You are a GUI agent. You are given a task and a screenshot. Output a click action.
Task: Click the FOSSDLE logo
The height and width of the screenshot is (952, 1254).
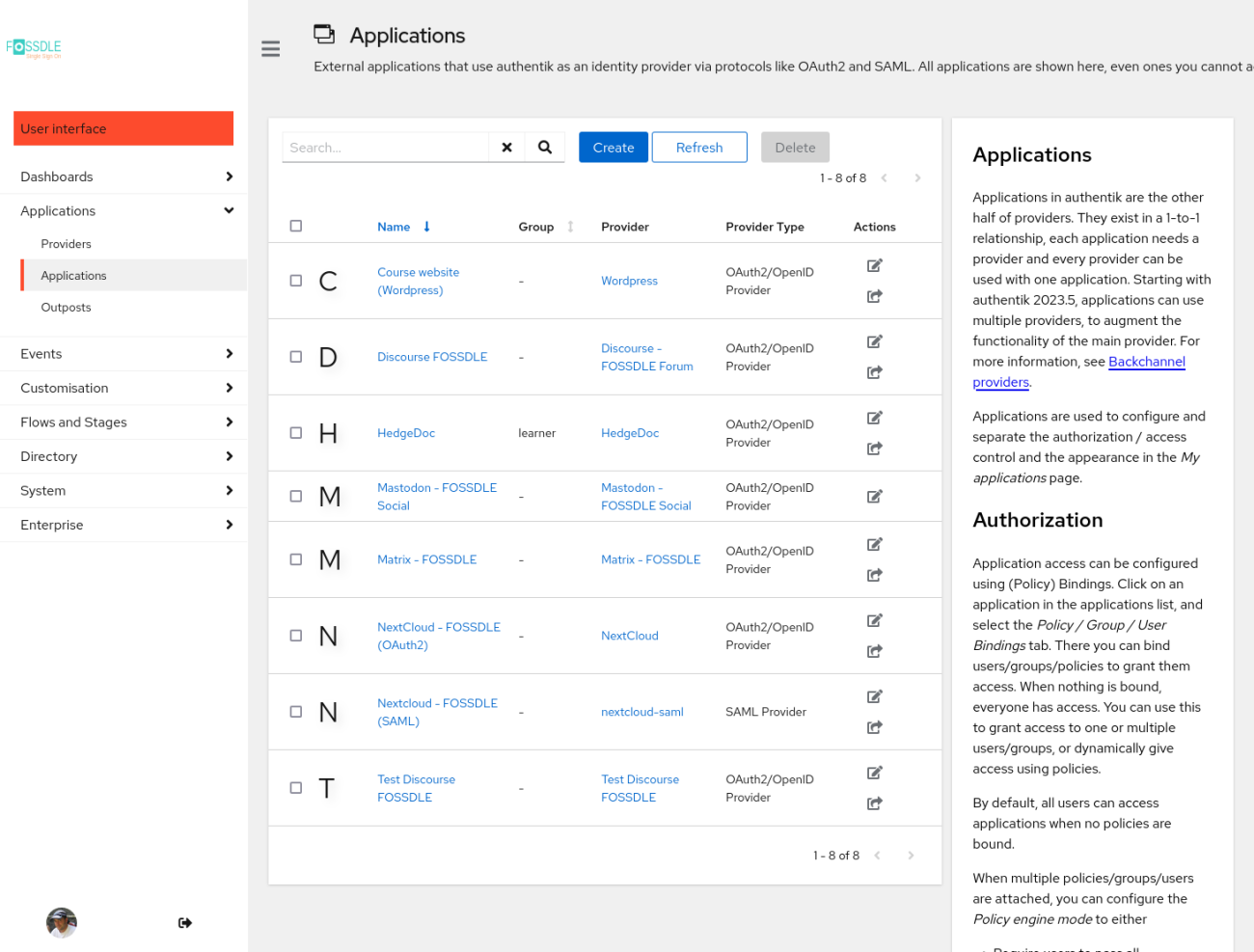pos(34,47)
